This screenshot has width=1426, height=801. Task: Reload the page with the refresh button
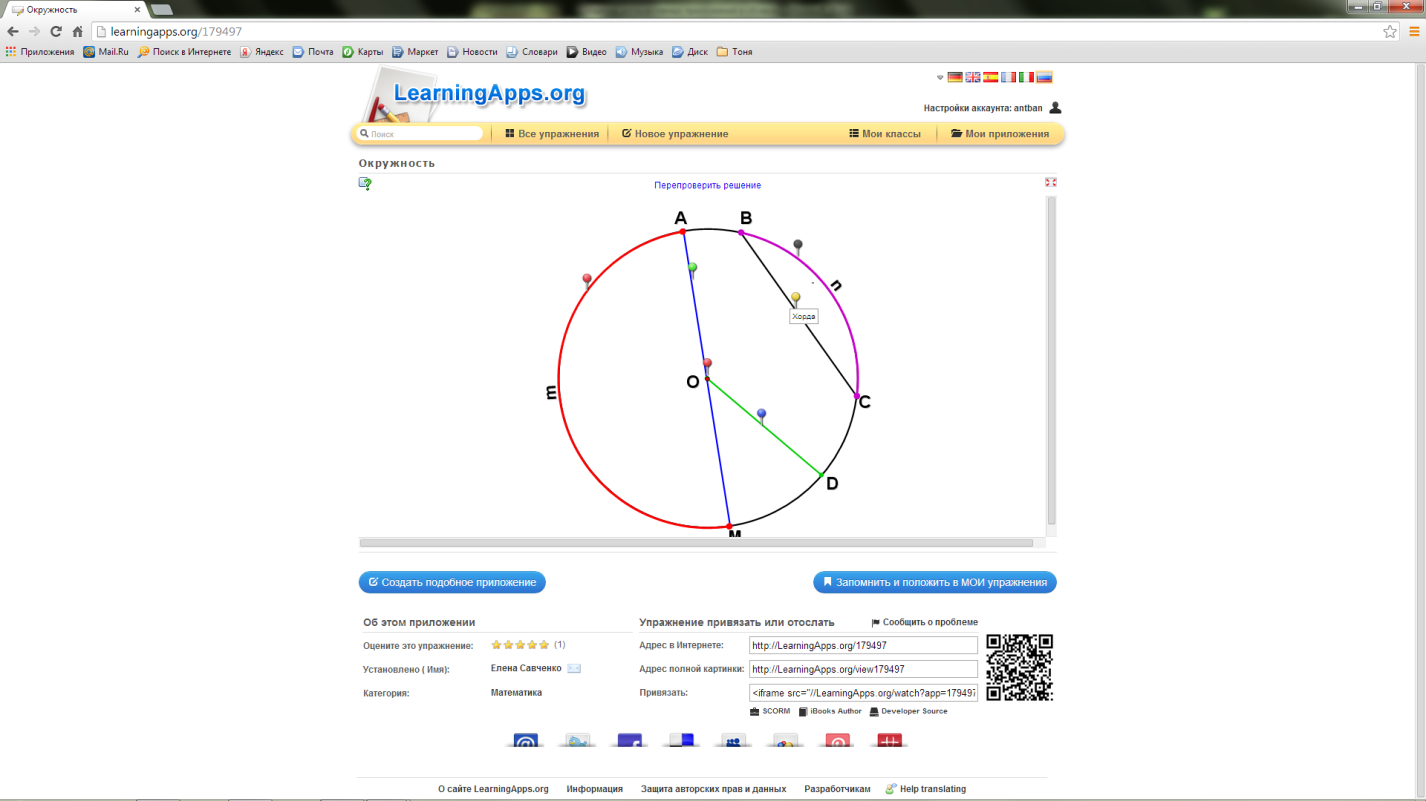coord(55,32)
